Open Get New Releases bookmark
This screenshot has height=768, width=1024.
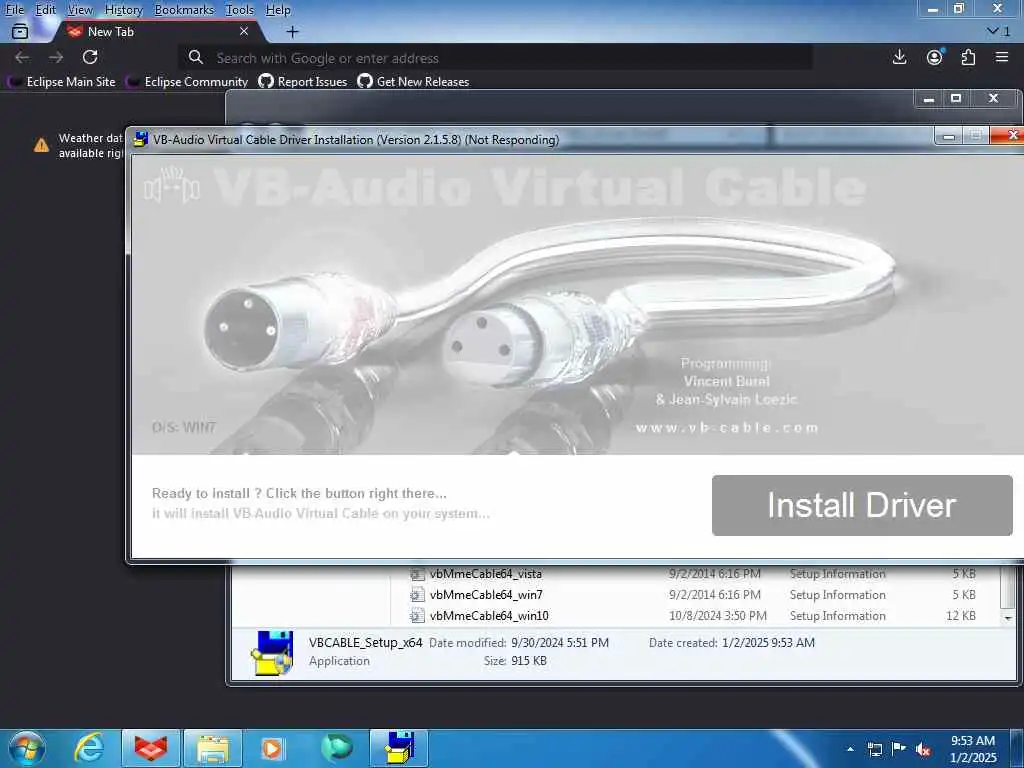414,82
